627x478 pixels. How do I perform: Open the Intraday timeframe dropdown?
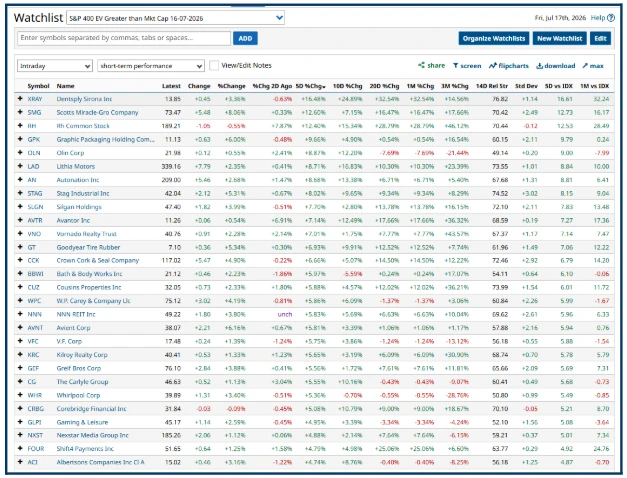(x=55, y=66)
